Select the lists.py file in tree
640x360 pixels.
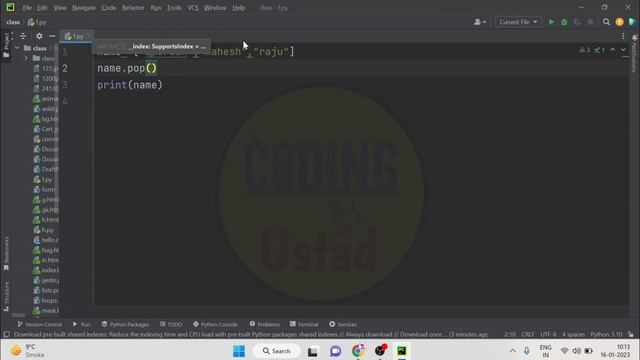[46, 290]
